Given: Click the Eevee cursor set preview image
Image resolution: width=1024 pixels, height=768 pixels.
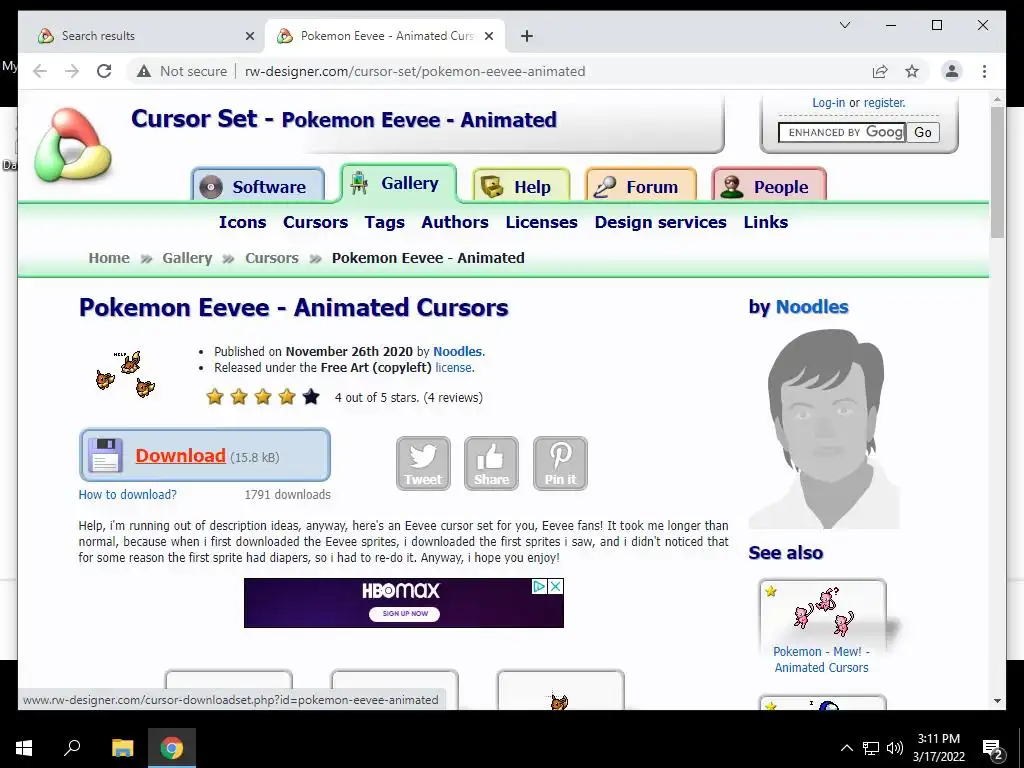Looking at the screenshot, I should pyautogui.click(x=125, y=375).
